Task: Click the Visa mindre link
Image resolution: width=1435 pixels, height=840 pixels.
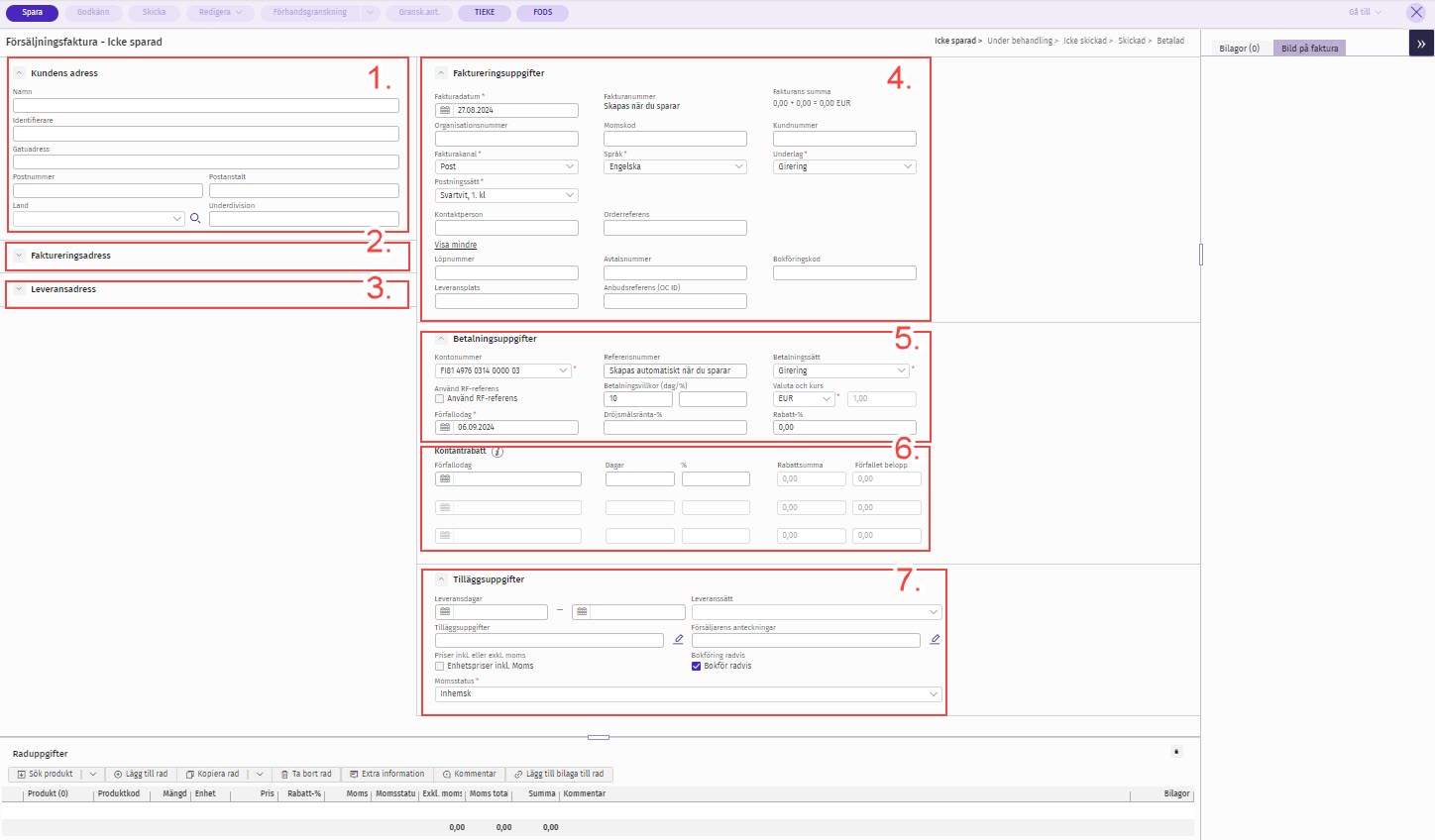Action: tap(455, 245)
